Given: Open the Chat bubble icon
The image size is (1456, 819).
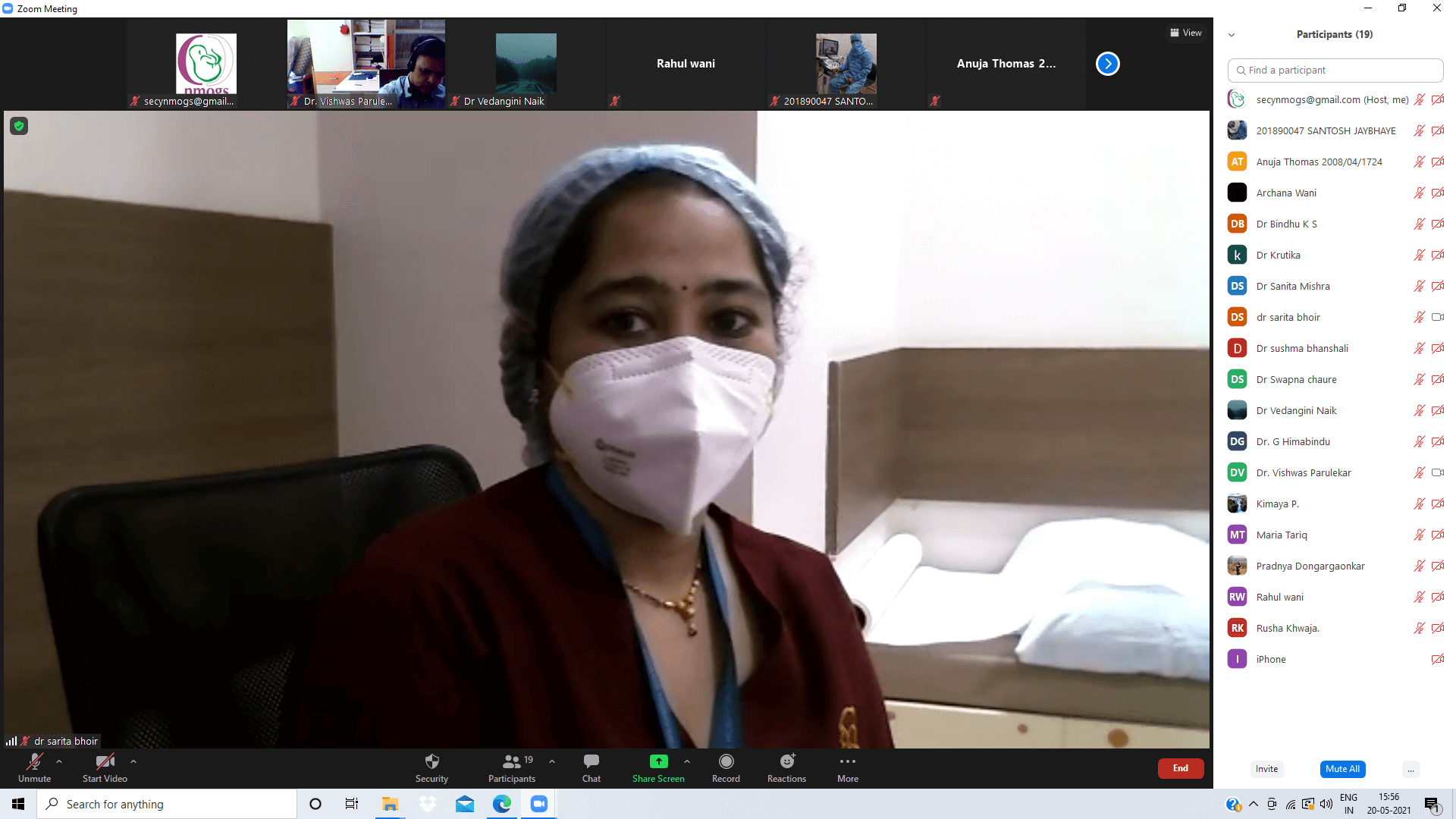Looking at the screenshot, I should click(591, 762).
